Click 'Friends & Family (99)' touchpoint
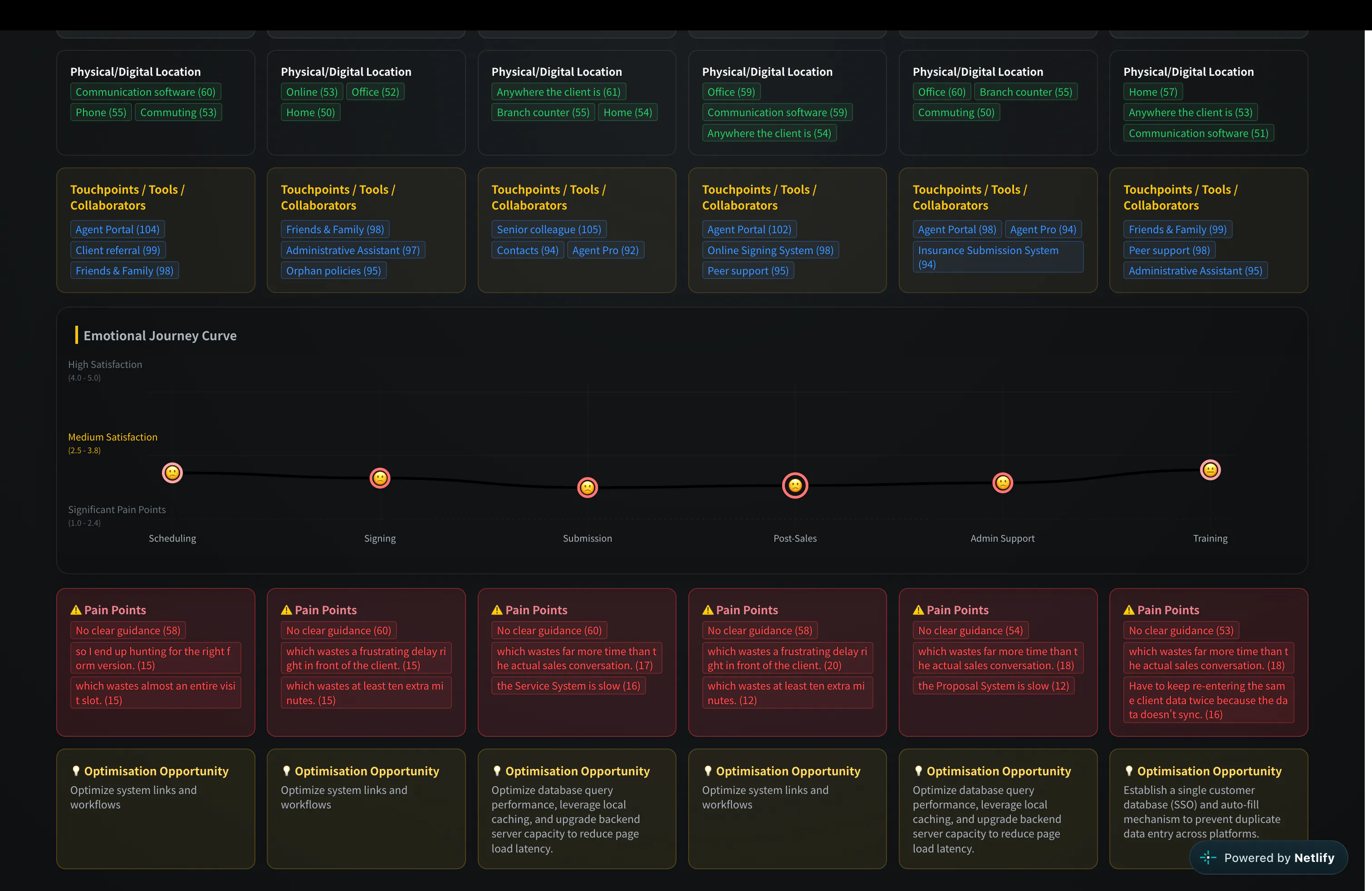The height and width of the screenshot is (891, 1372). 1178,230
